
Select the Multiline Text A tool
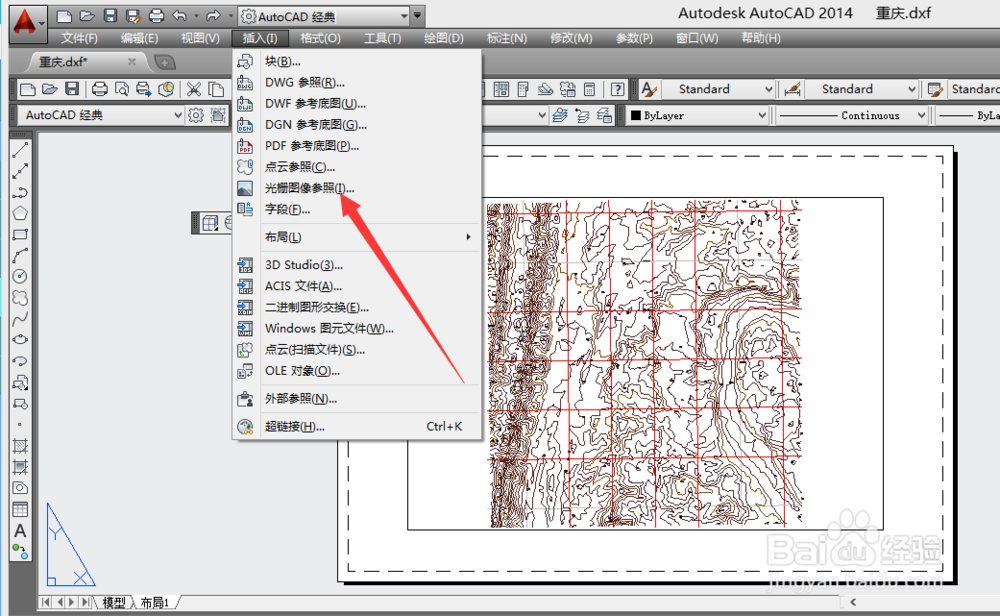pos(20,531)
